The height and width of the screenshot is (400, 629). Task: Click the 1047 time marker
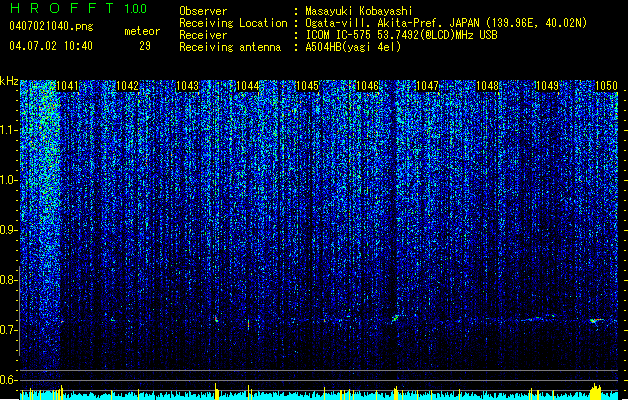pos(428,86)
